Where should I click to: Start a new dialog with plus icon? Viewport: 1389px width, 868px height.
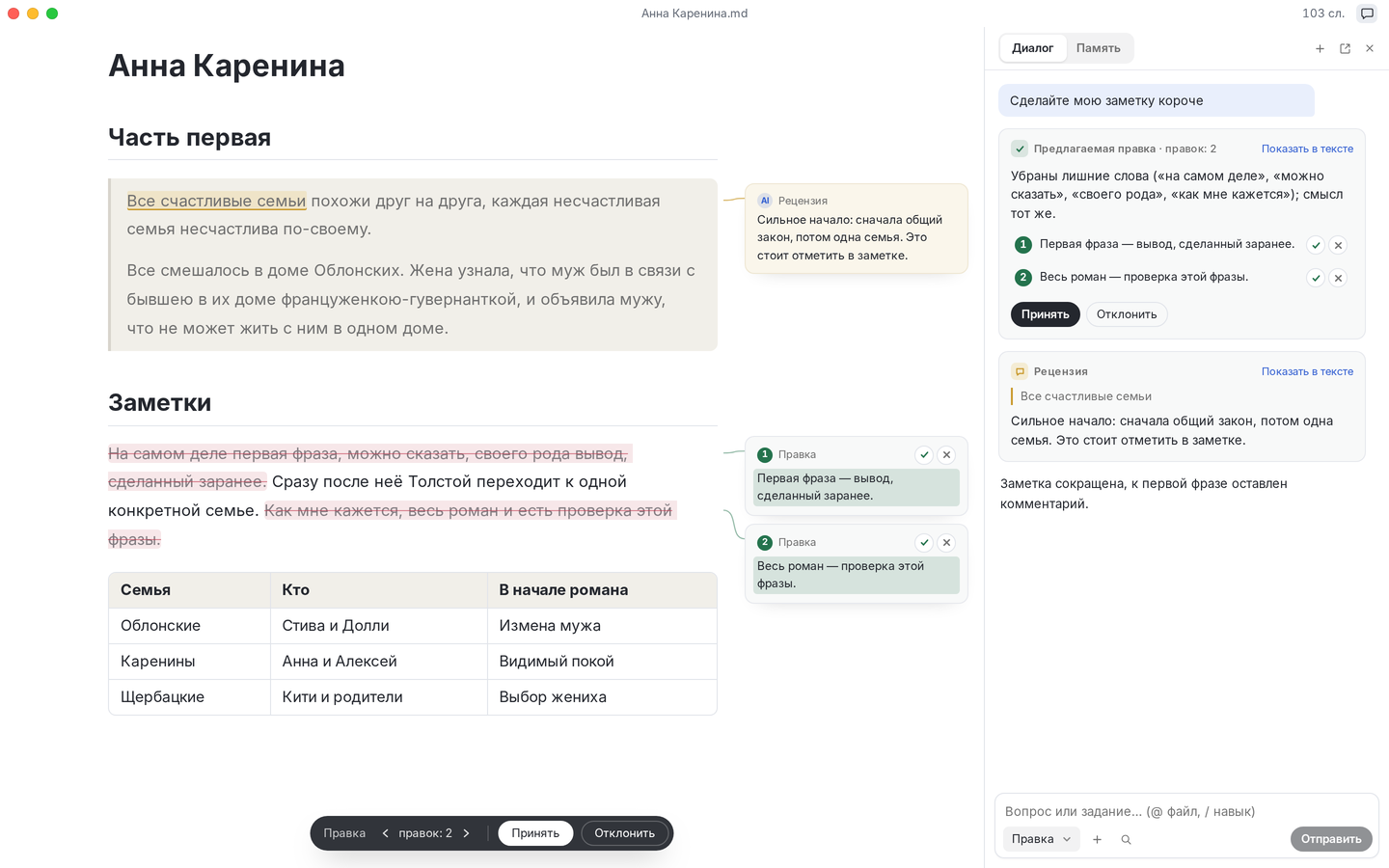(1320, 48)
